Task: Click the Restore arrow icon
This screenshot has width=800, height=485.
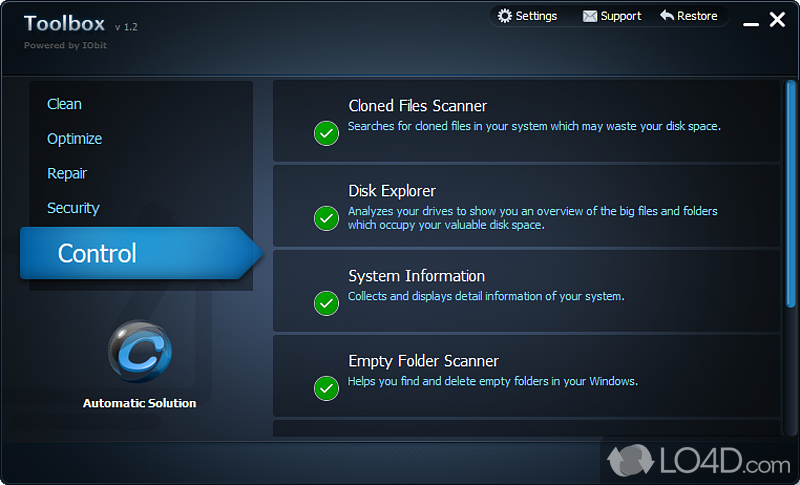Action: point(667,15)
